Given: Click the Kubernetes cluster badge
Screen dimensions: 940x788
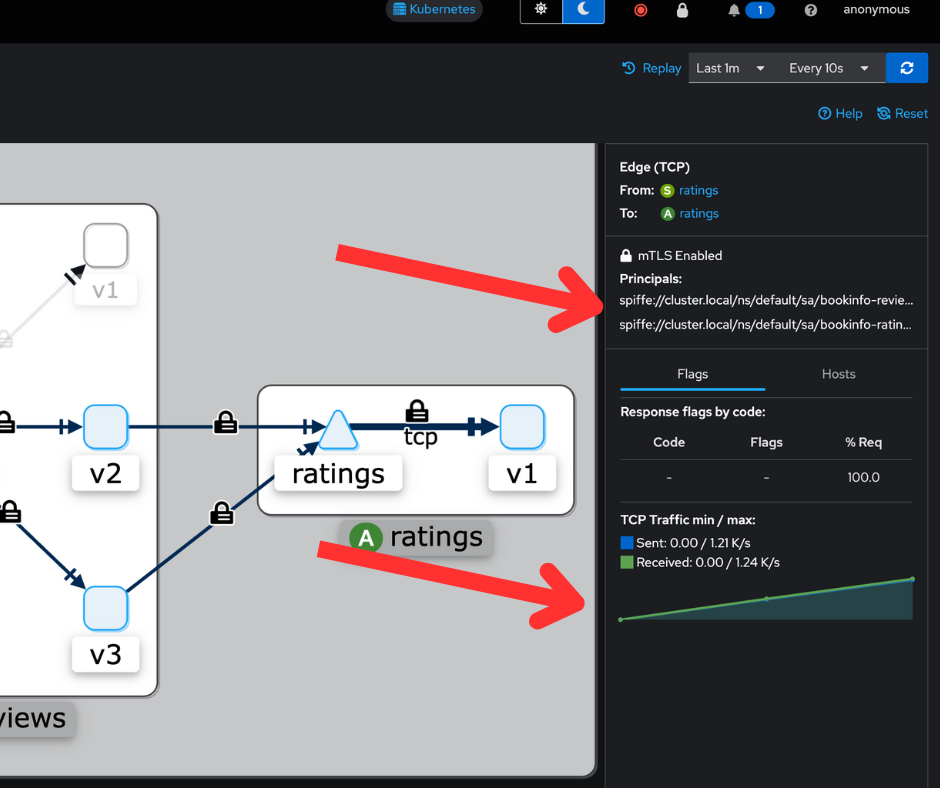Looking at the screenshot, I should coord(434,10).
